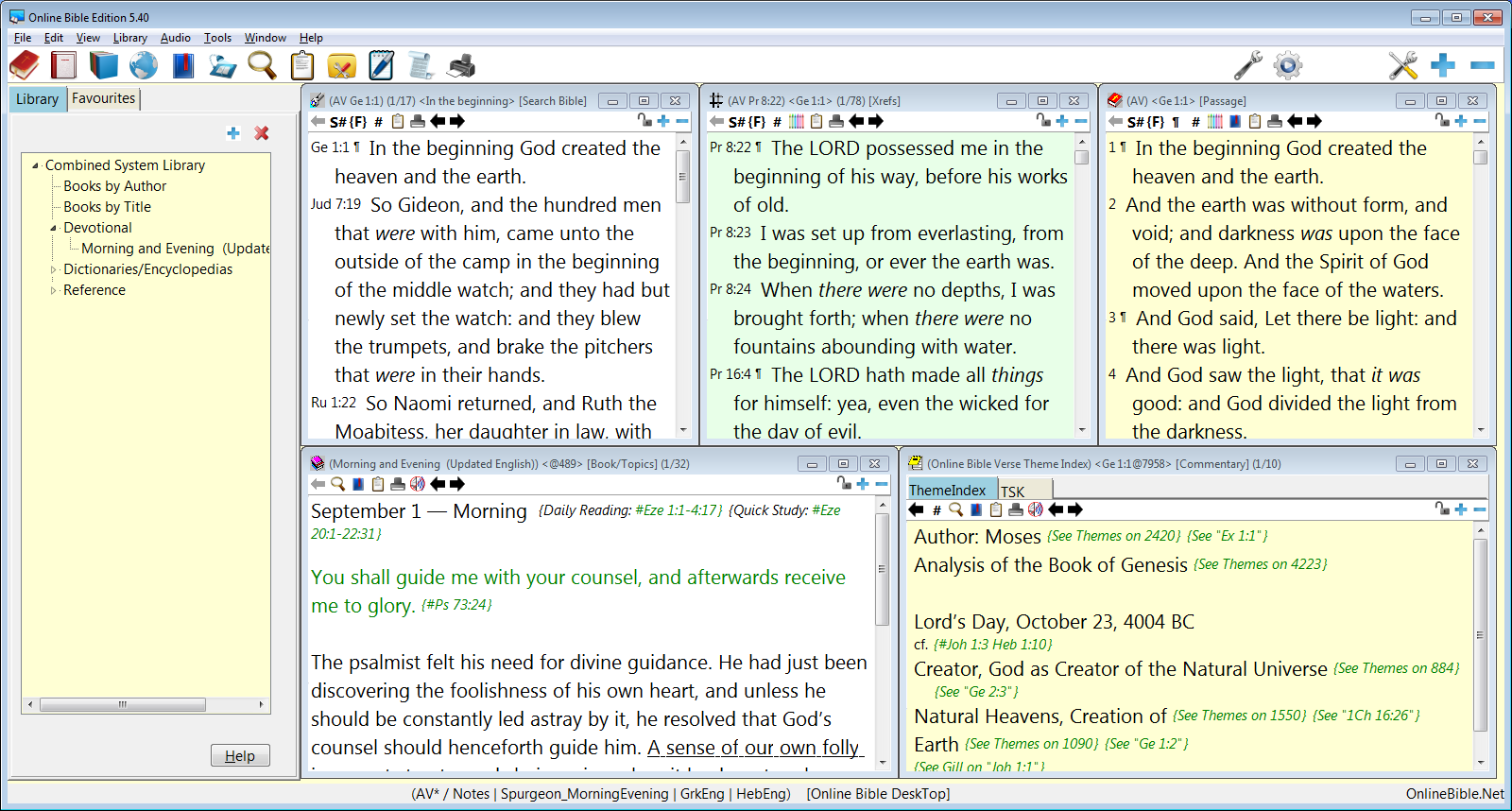Click forward arrow in Search Bible window
This screenshot has height=811, width=1512.
click(457, 121)
